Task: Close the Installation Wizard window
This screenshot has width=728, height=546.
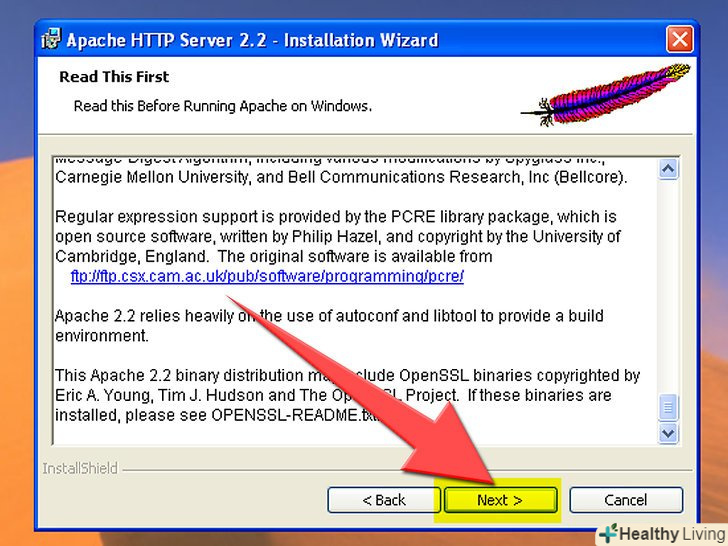Action: (680, 39)
